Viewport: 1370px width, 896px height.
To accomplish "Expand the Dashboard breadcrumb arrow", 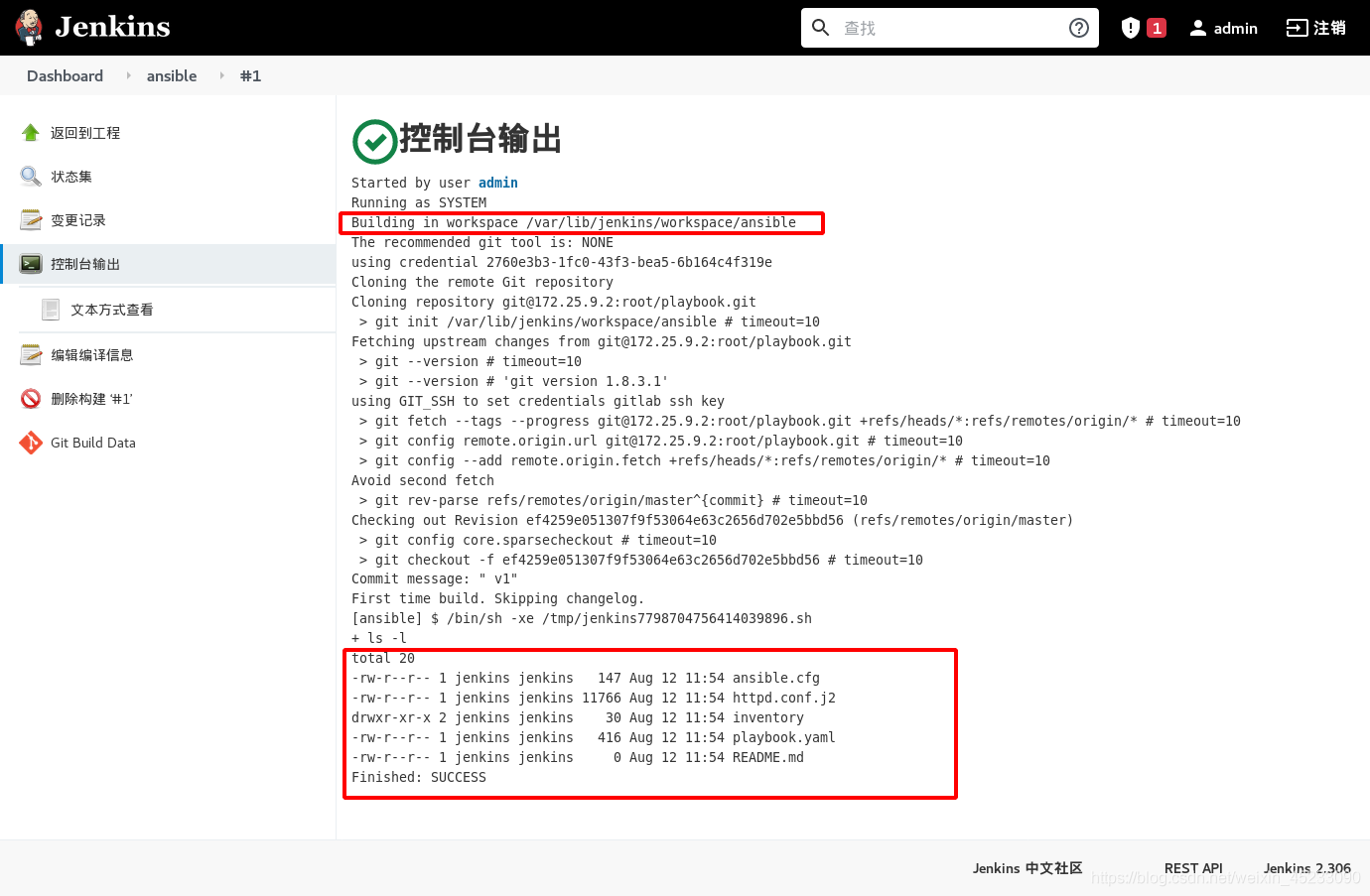I will pos(128,75).
